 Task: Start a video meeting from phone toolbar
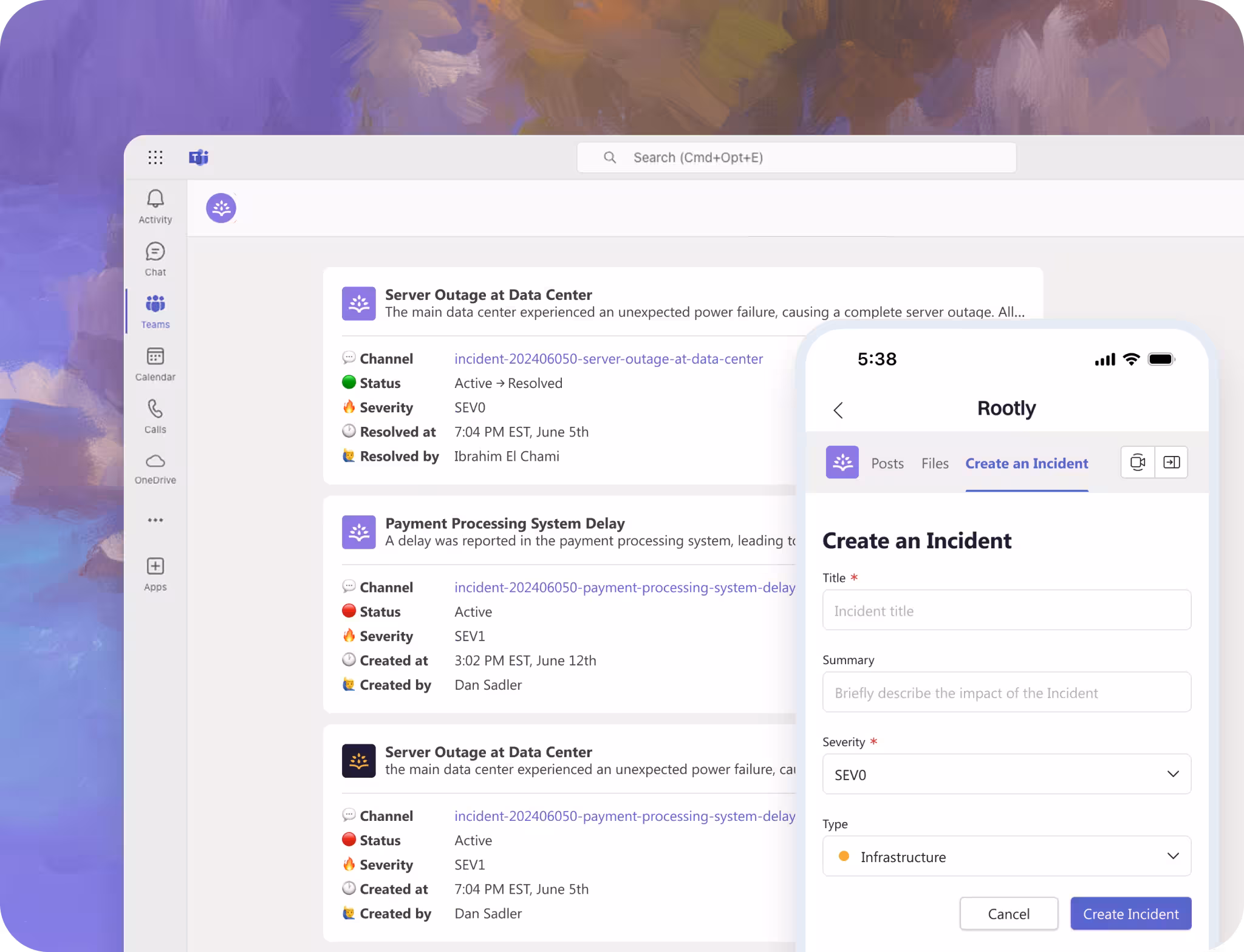[x=1138, y=463]
